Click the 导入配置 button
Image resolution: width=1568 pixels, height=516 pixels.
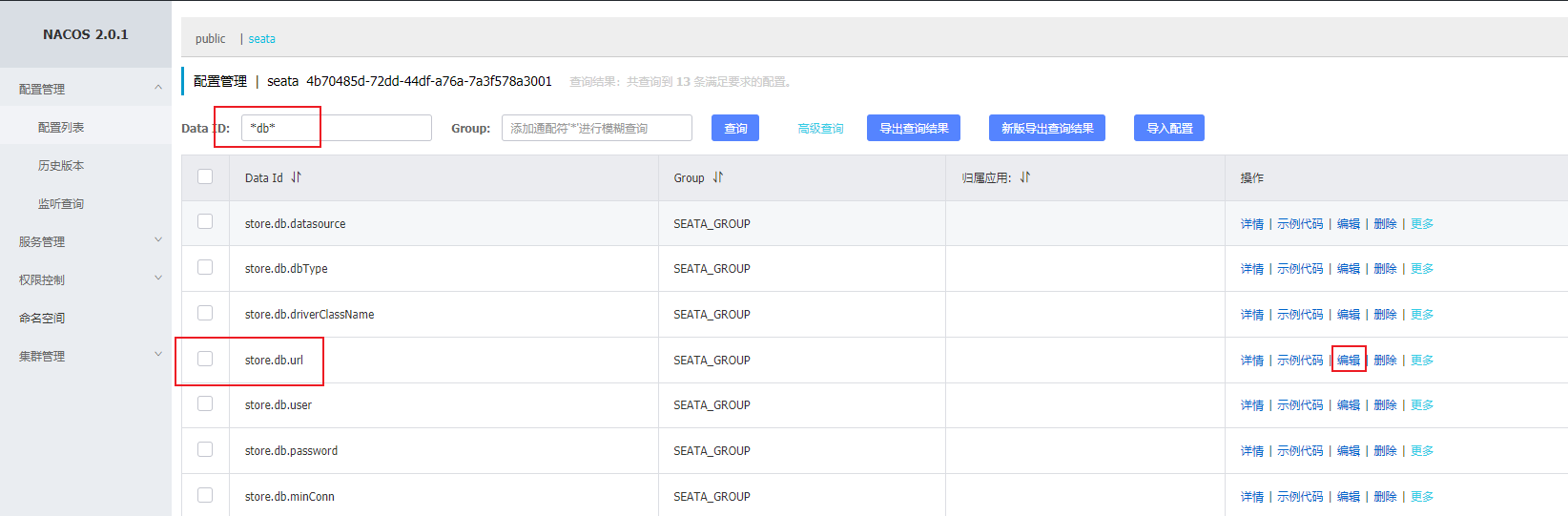1168,128
